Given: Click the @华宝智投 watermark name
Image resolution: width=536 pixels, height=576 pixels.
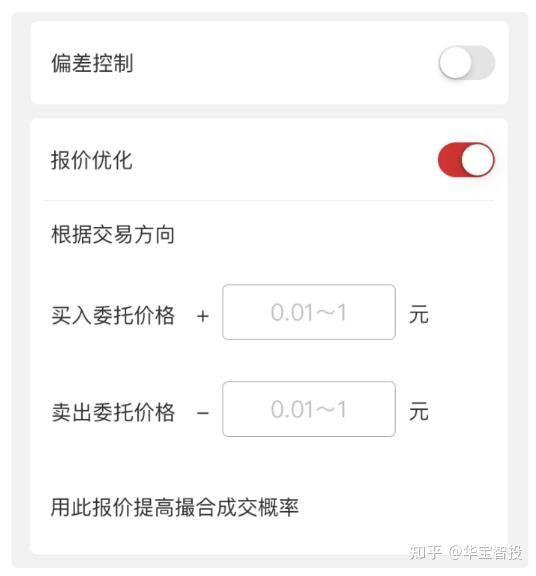Looking at the screenshot, I should [x=485, y=552].
